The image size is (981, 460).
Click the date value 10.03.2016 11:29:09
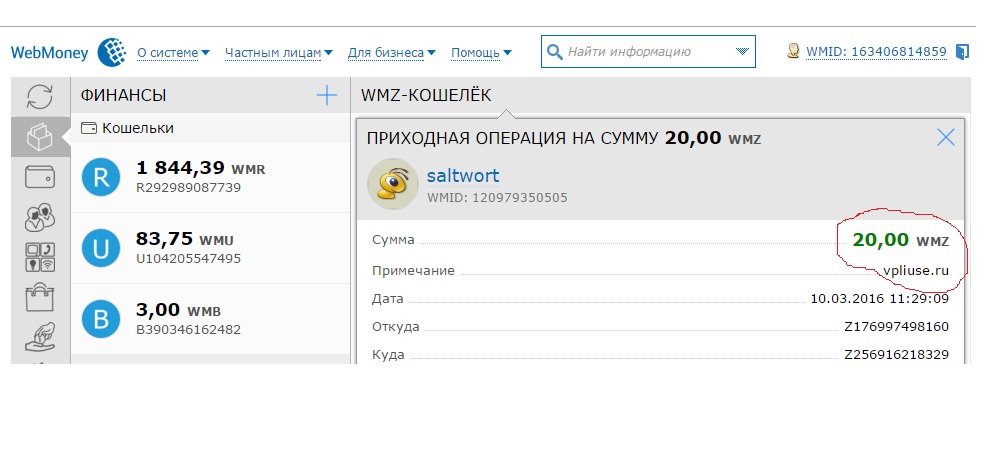pyautogui.click(x=880, y=299)
